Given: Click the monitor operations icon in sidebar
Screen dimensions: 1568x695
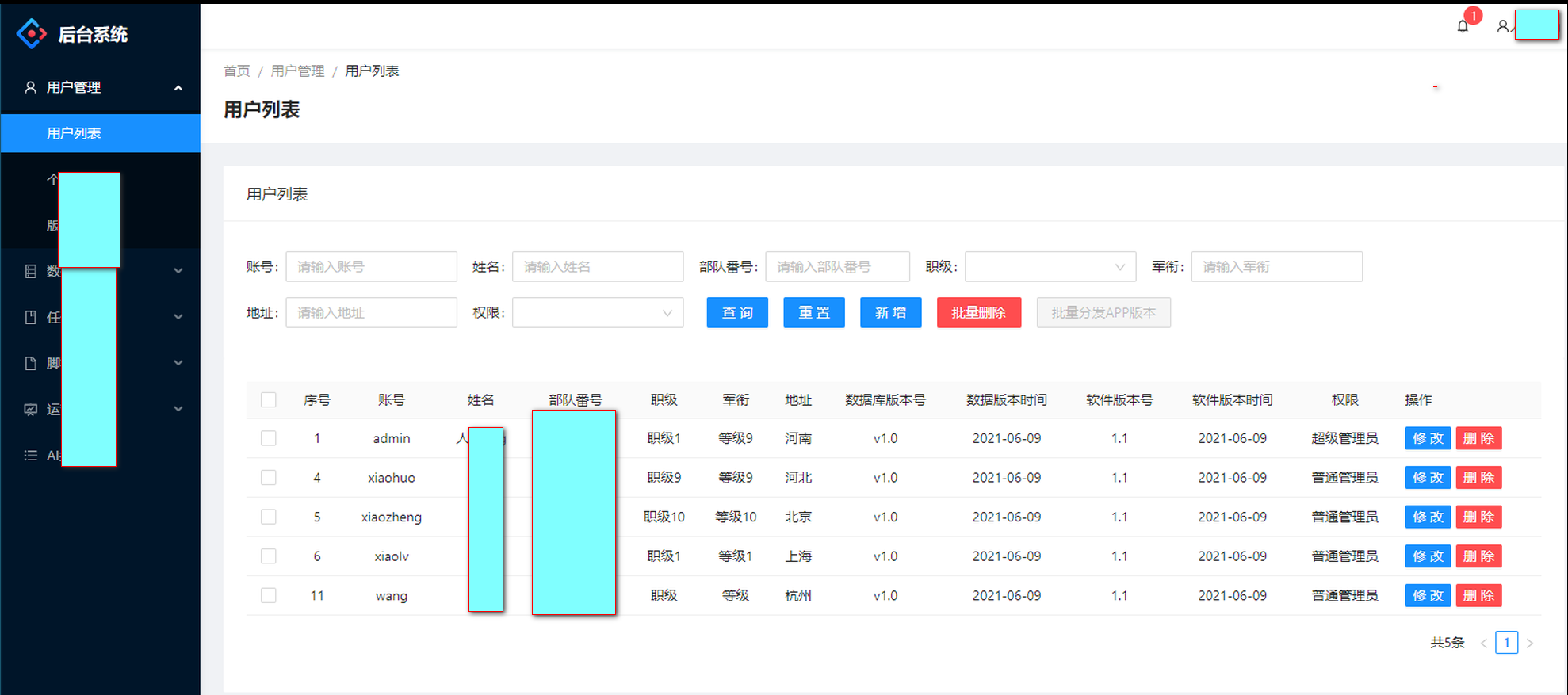Looking at the screenshot, I should pos(30,409).
